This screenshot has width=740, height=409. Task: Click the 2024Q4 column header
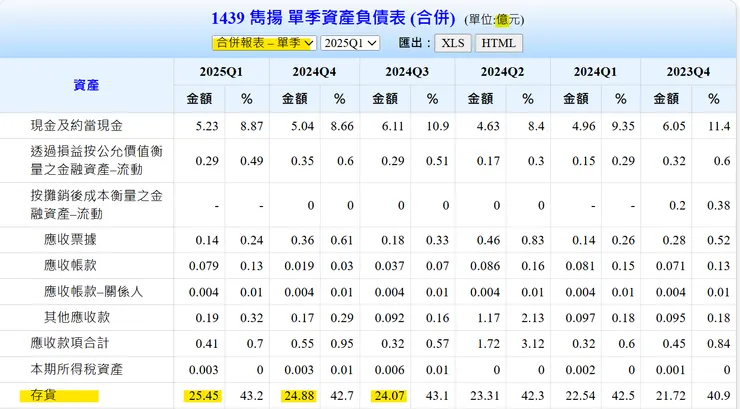coord(314,72)
